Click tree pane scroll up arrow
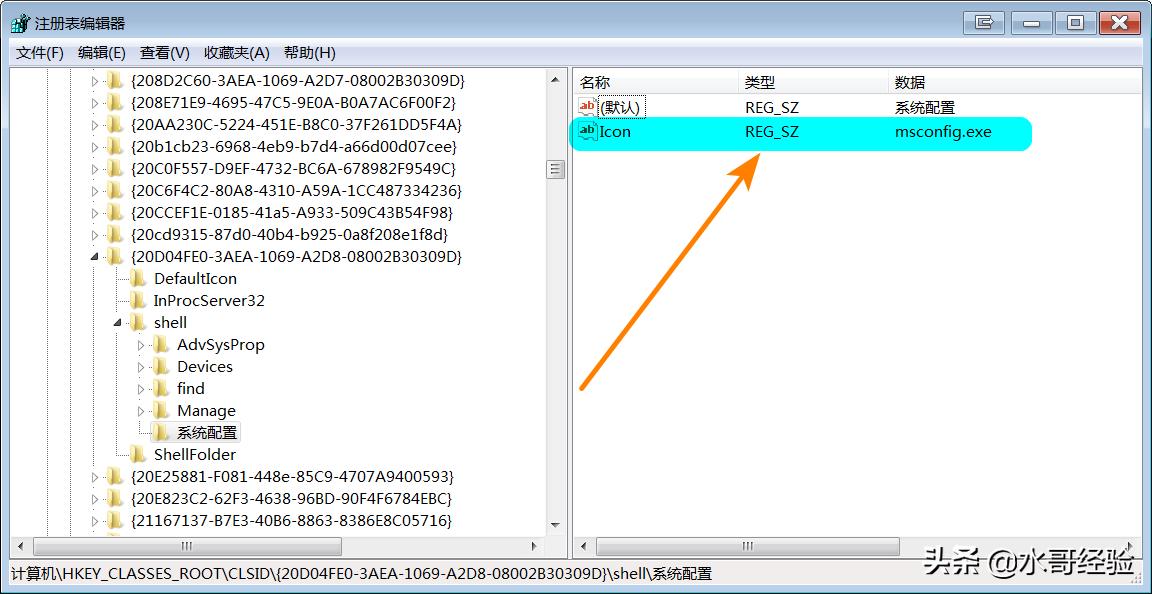The width and height of the screenshot is (1152, 594). click(556, 79)
